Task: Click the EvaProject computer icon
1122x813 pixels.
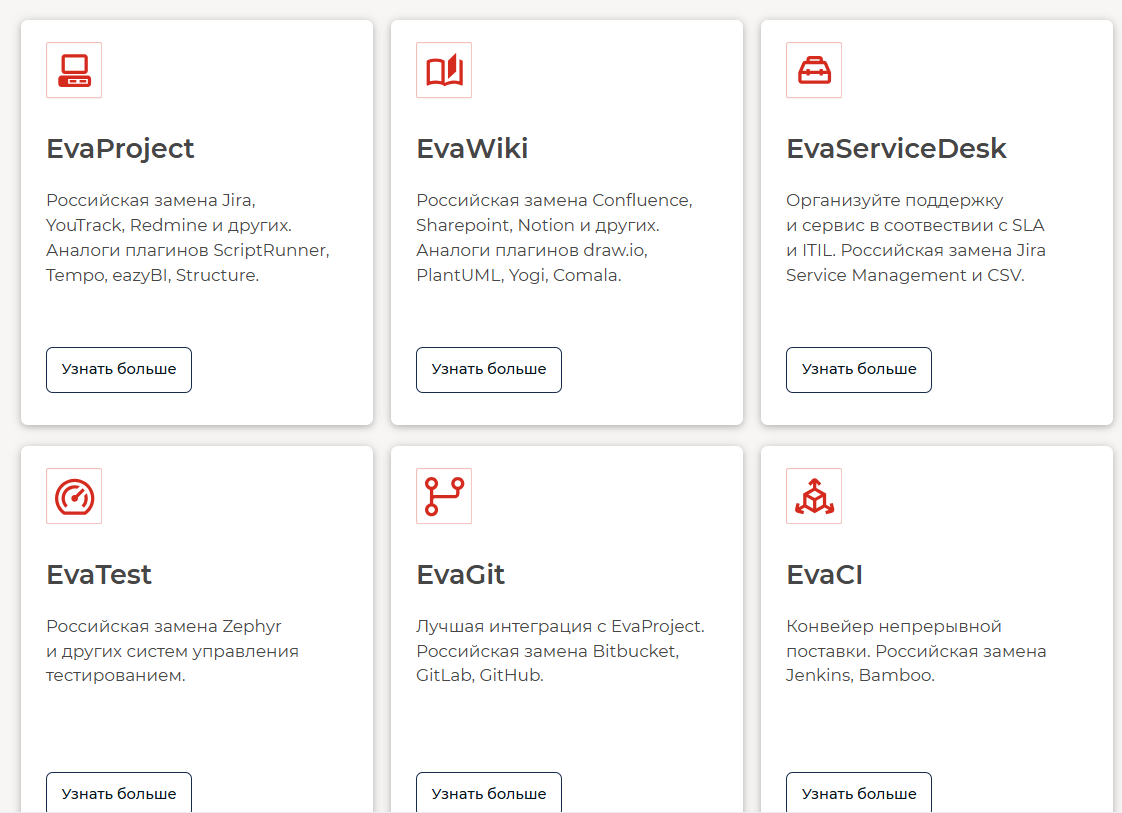Action: tap(74, 70)
